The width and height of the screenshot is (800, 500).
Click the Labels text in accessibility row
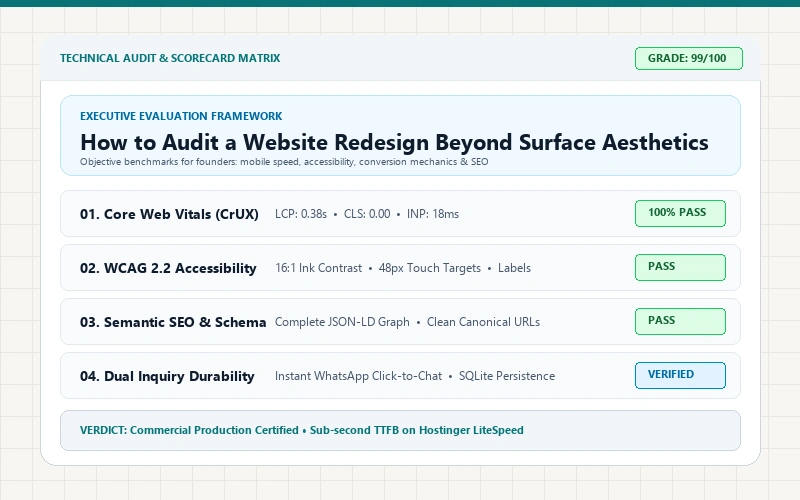point(514,268)
